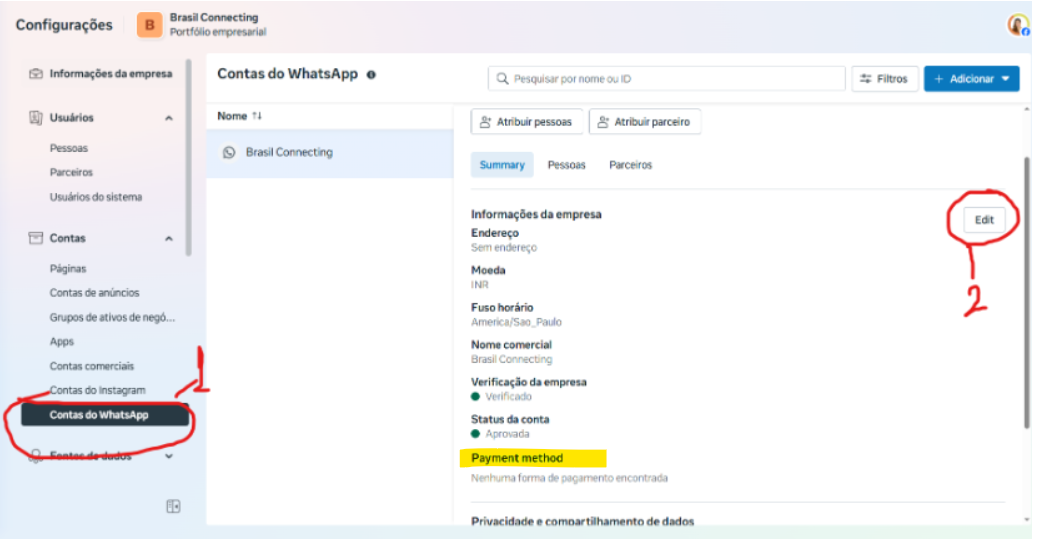Open the user profile picture
The height and width of the screenshot is (542, 1040).
coord(1017,25)
